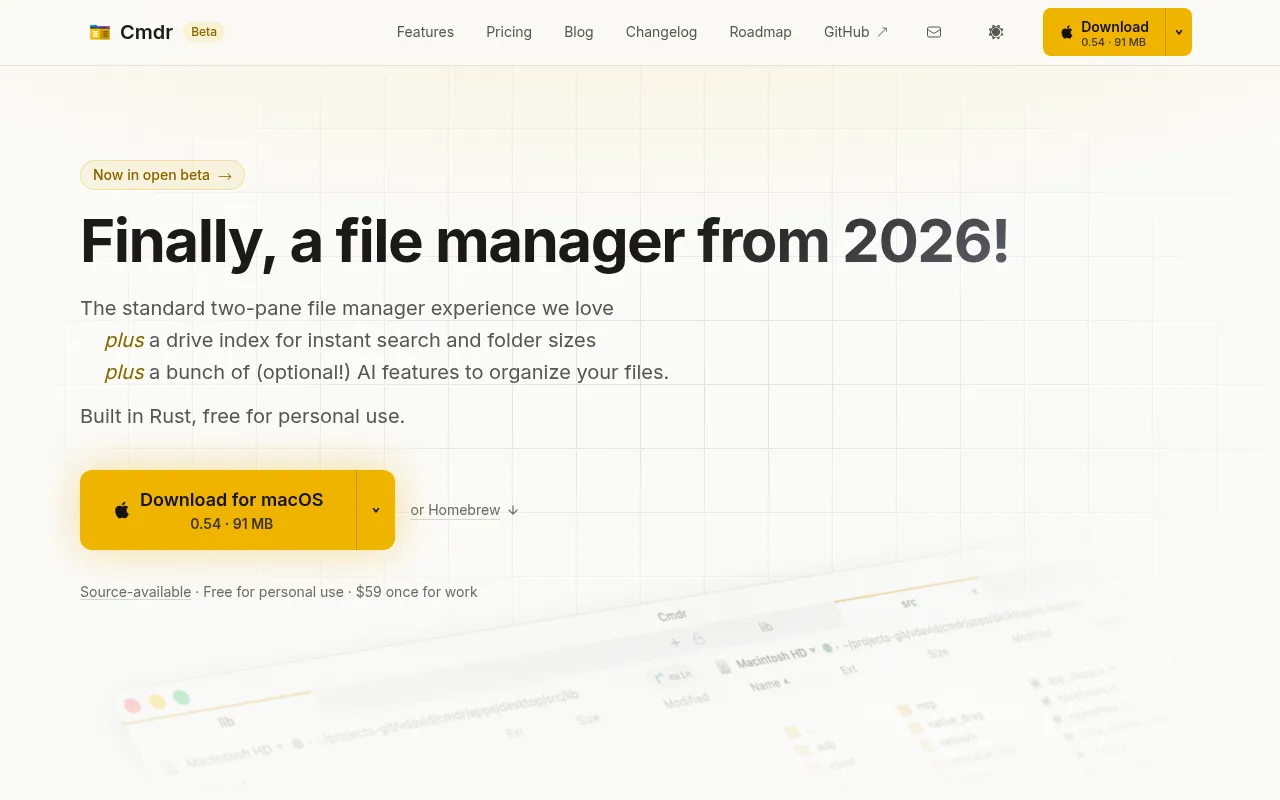This screenshot has height=800, width=1280.
Task: Open the Features menu item
Action: coord(425,32)
